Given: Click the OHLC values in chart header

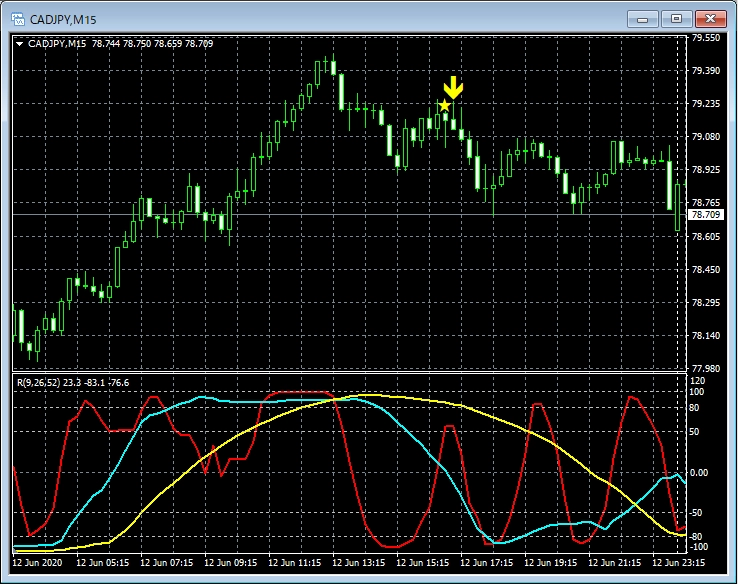Looking at the screenshot, I should click(x=155, y=43).
